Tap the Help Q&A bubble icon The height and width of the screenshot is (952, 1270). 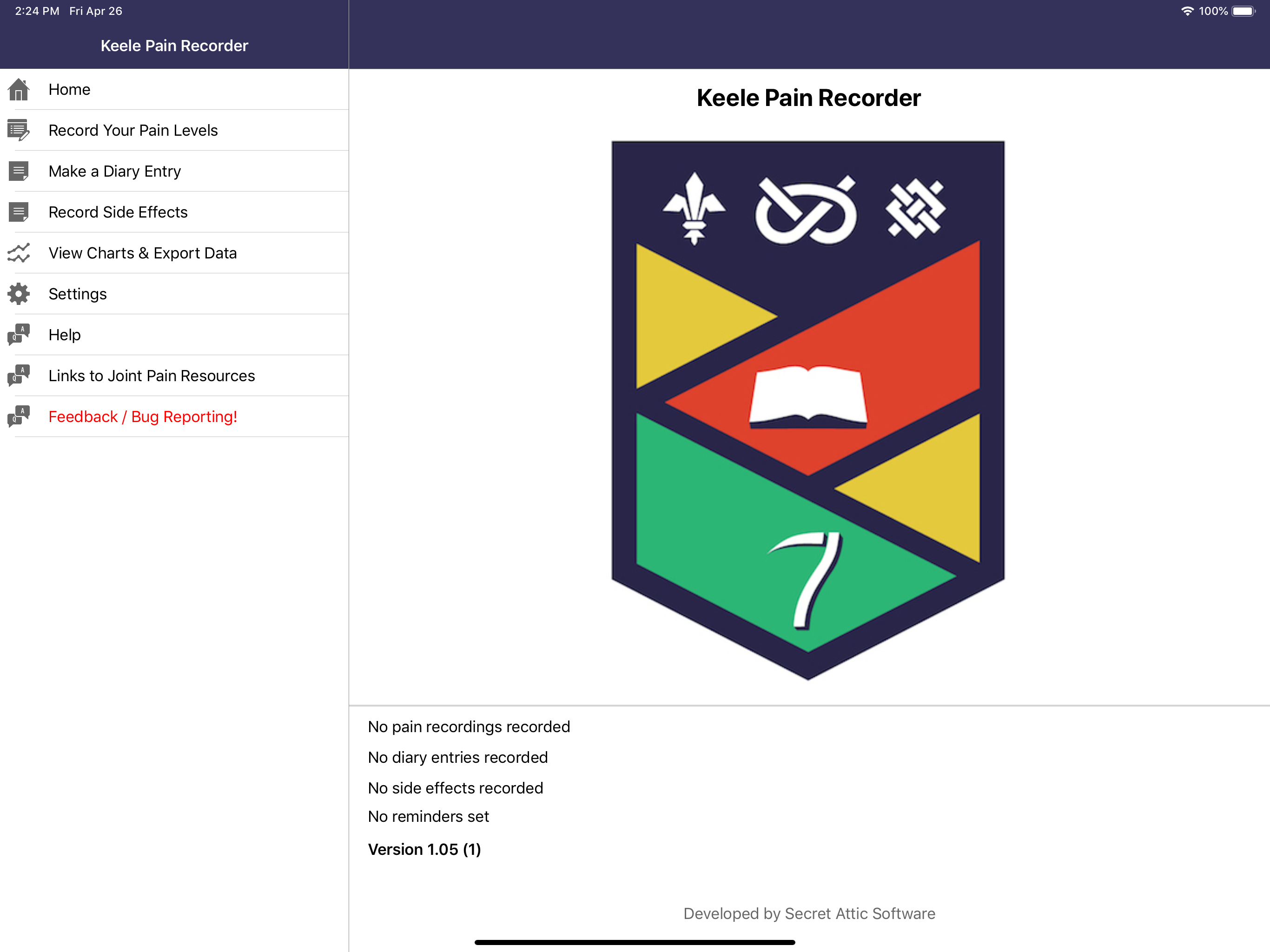point(19,334)
